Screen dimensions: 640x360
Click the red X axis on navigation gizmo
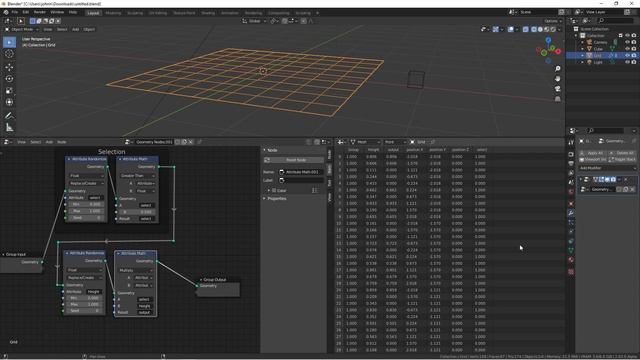558,51
